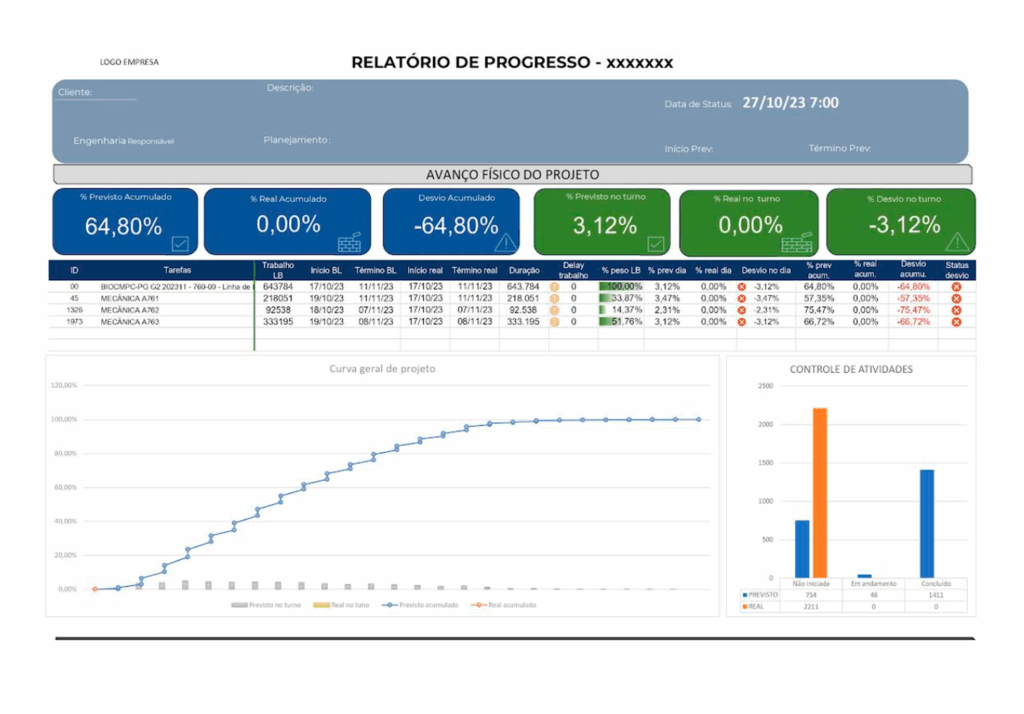
Task: Click red X status desvio icon for MECÂNICA A763
Action: point(955,322)
